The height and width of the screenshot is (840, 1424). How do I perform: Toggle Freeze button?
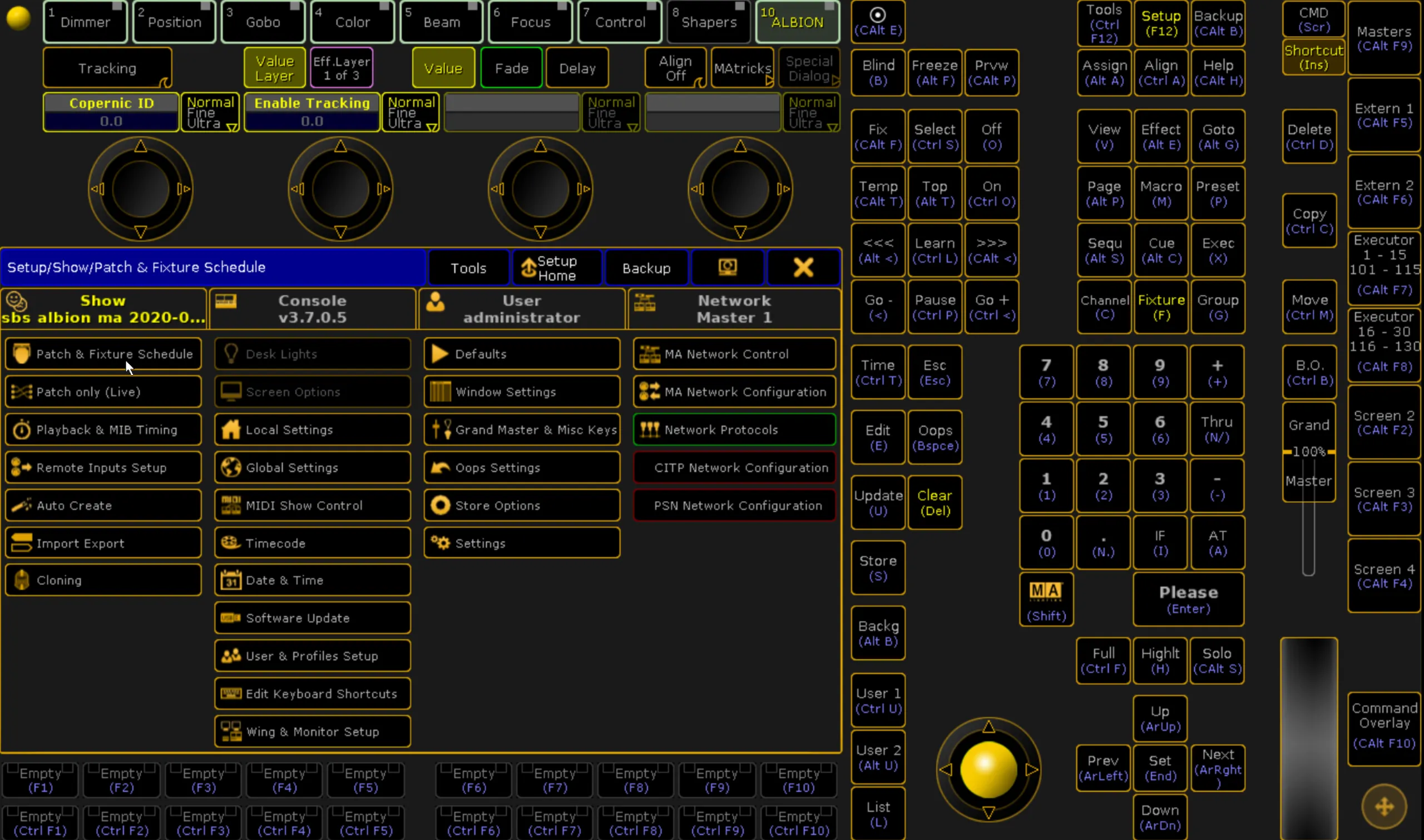click(934, 72)
